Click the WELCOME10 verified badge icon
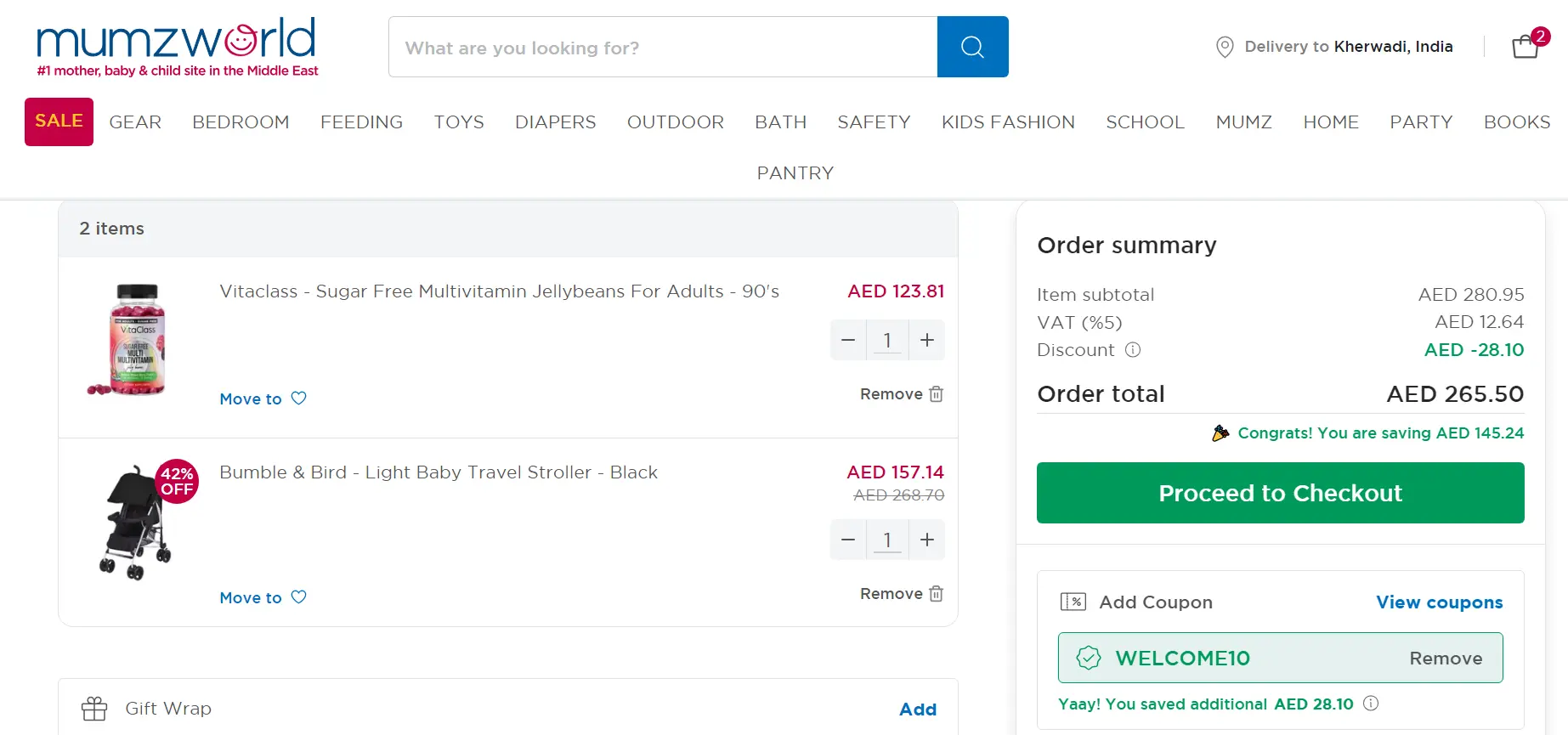This screenshot has width=1568, height=735. 1089,658
